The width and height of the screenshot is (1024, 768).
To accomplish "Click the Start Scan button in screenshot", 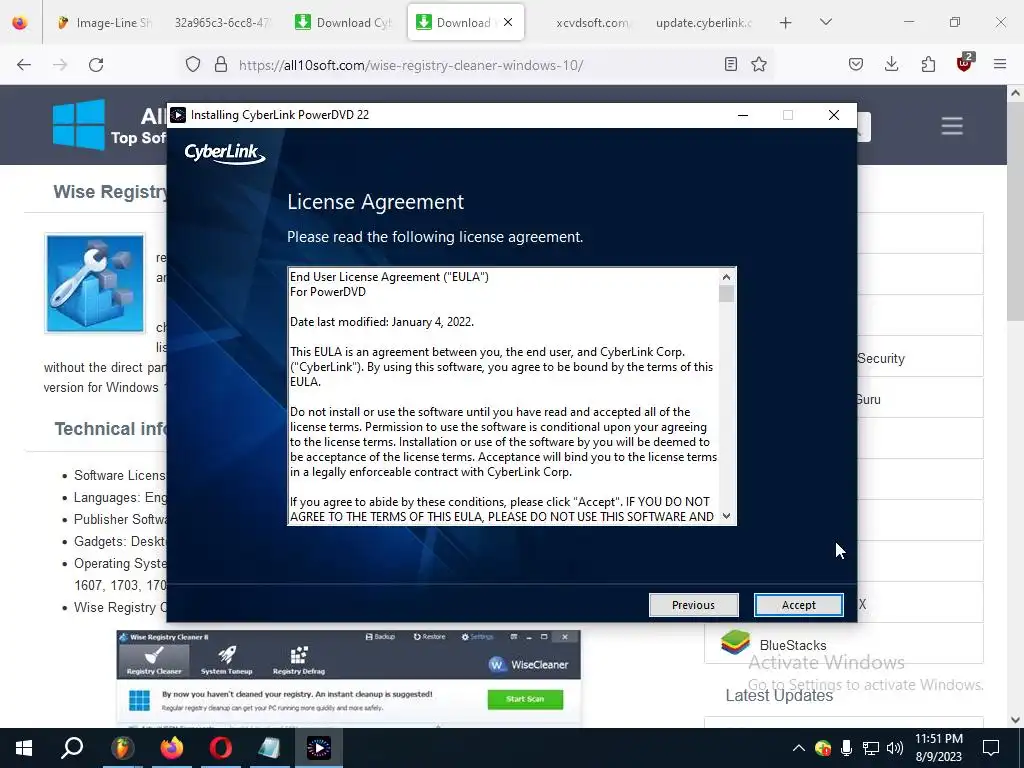I will tap(525, 699).
